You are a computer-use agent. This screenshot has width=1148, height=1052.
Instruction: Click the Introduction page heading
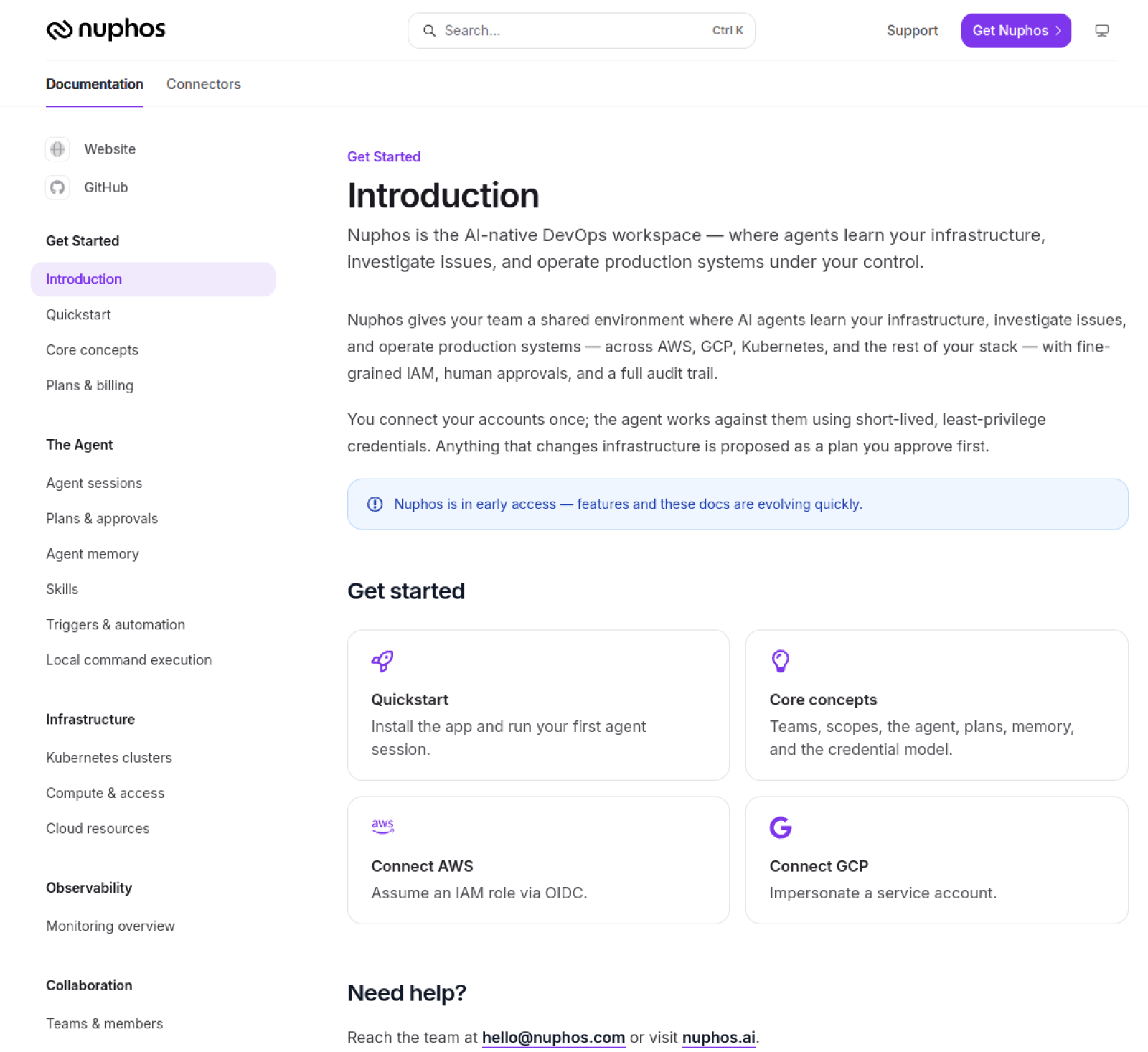point(443,196)
